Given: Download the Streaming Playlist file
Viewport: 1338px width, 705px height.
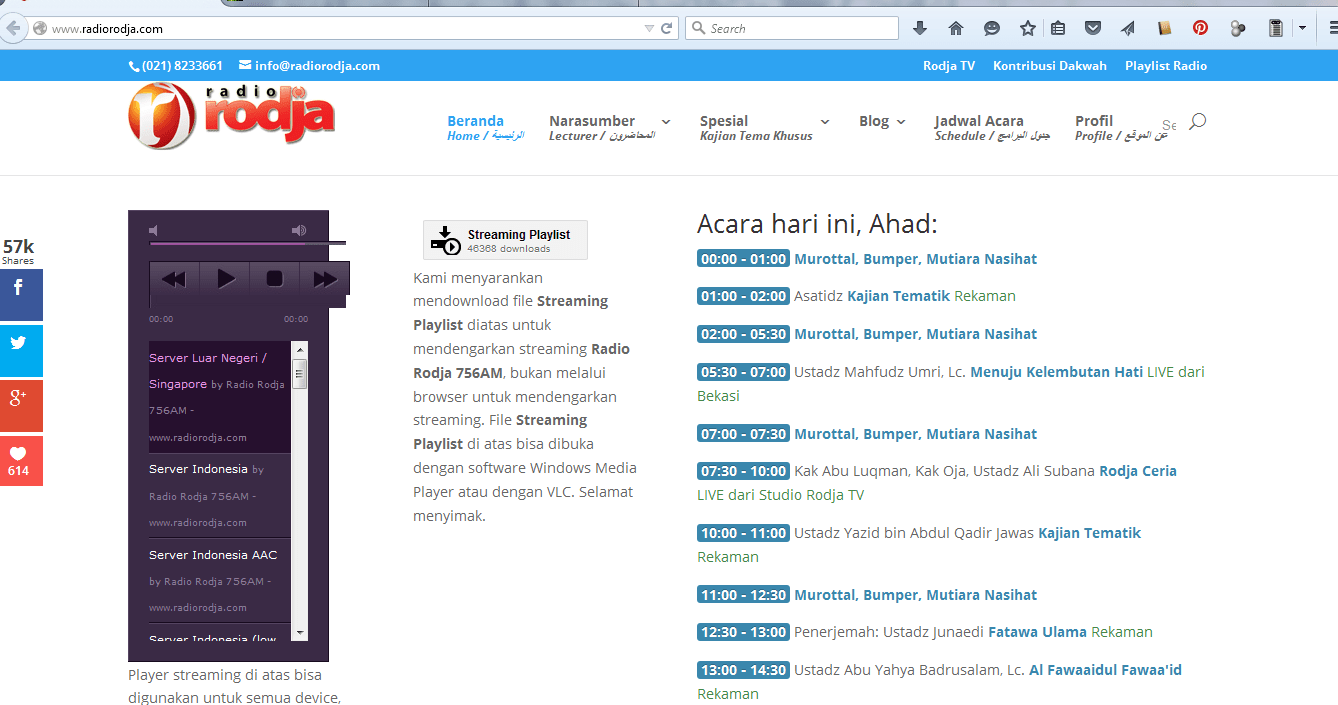Looking at the screenshot, I should tap(505, 240).
